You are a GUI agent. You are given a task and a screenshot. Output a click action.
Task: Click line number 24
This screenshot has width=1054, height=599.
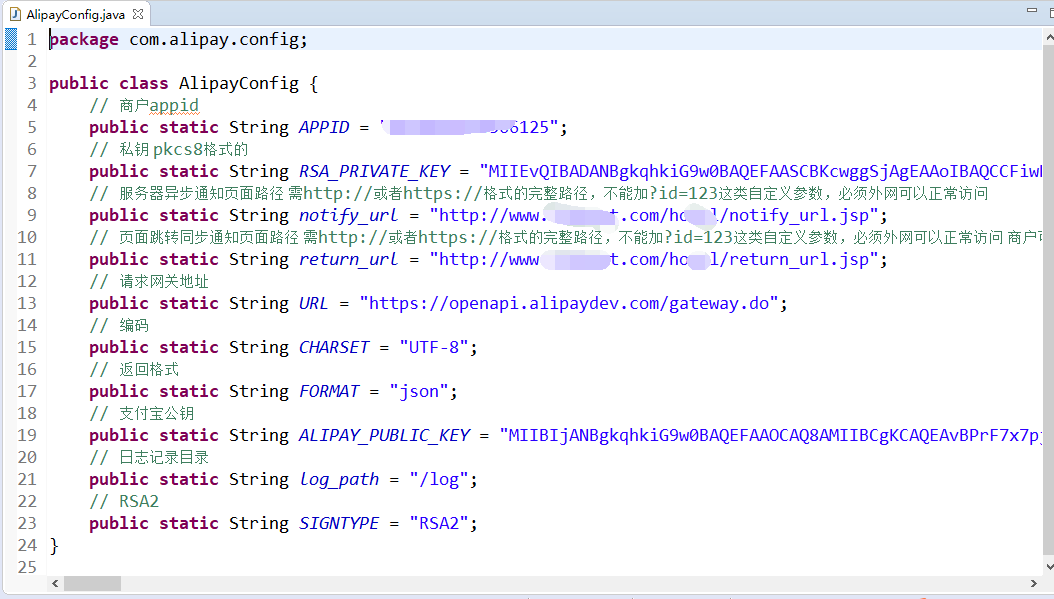pyautogui.click(x=27, y=545)
